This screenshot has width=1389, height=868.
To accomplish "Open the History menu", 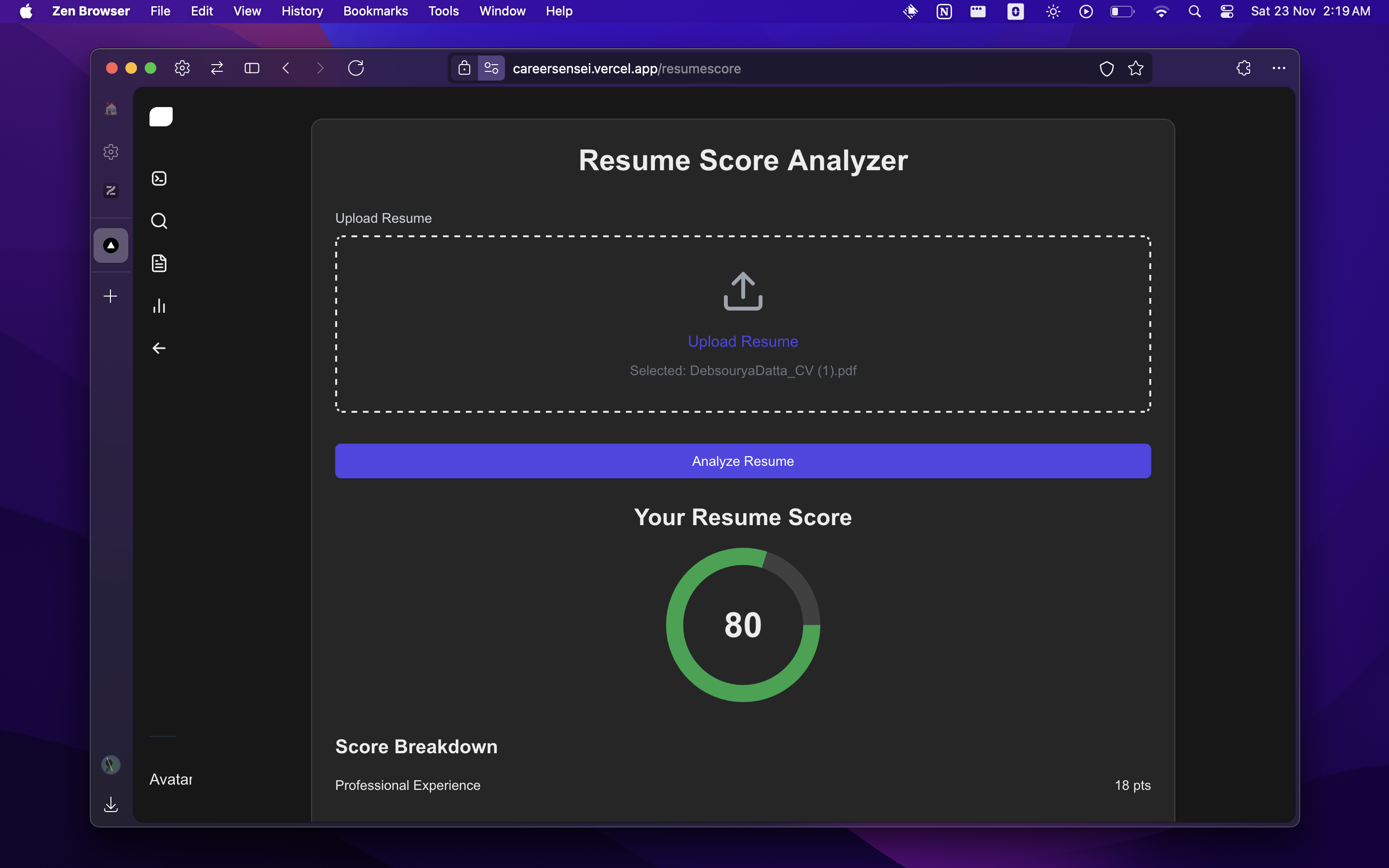I will point(302,12).
